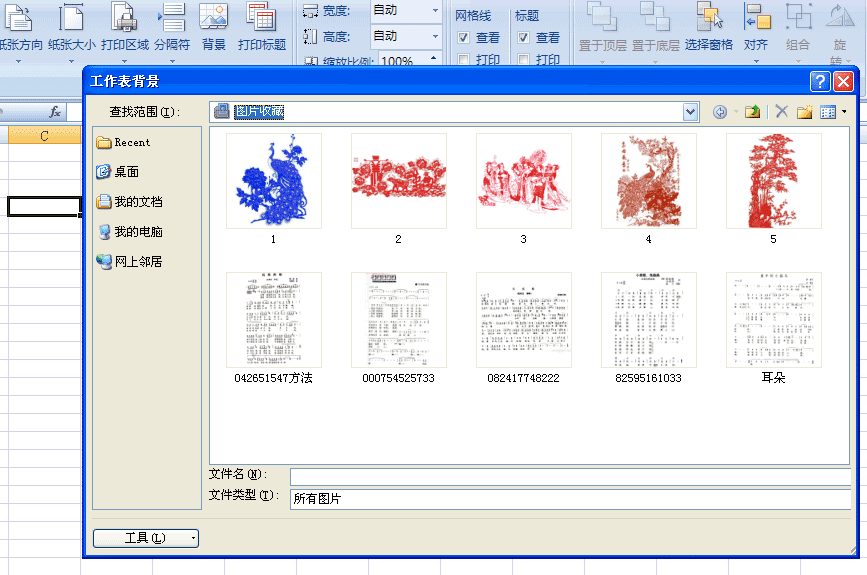Screen dimensions: 867x575
Task: Click the print titles (打印标题) icon
Action: coord(262,18)
